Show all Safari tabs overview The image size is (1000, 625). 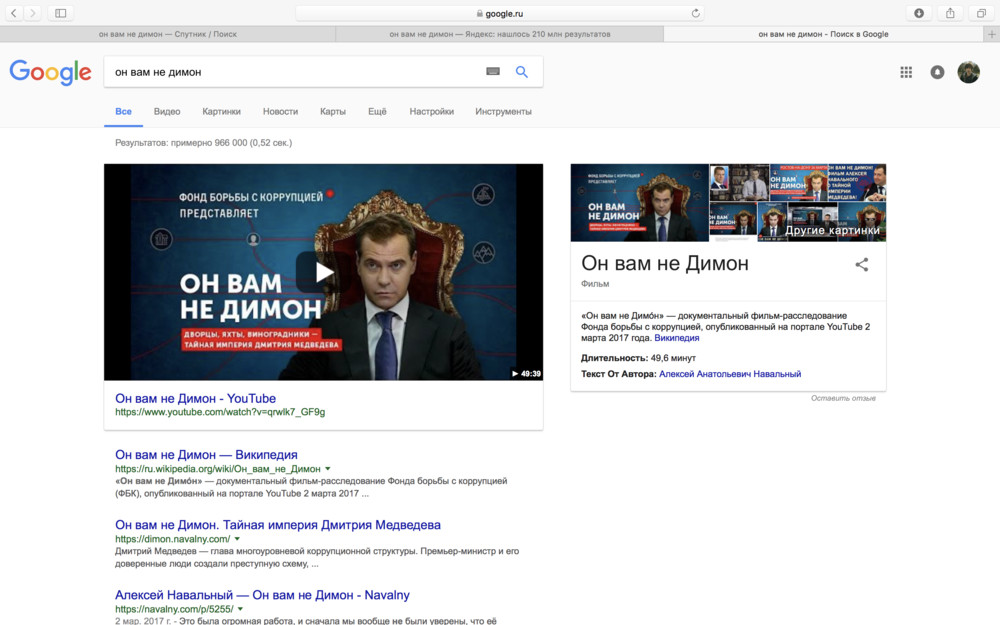coord(982,13)
